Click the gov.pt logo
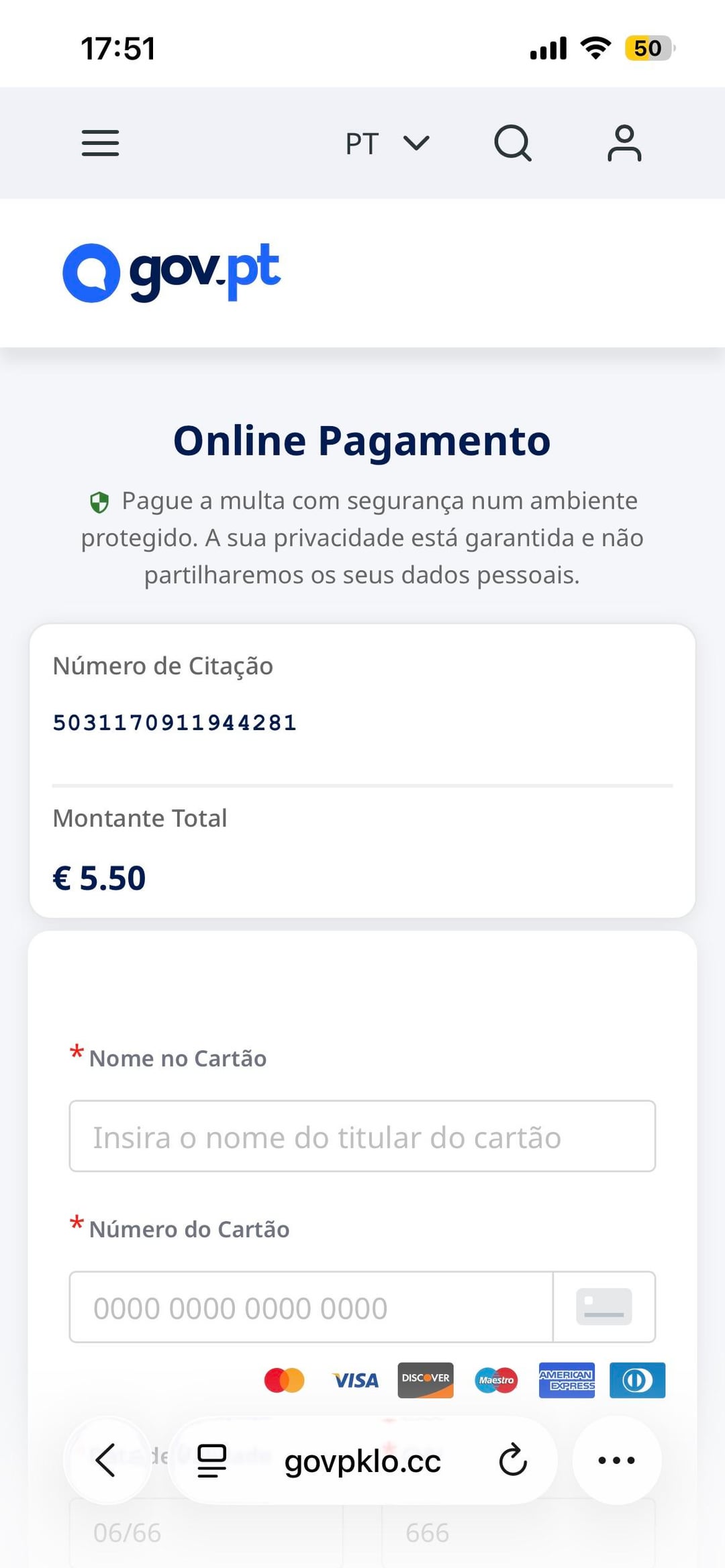725x1568 pixels. [x=171, y=272]
